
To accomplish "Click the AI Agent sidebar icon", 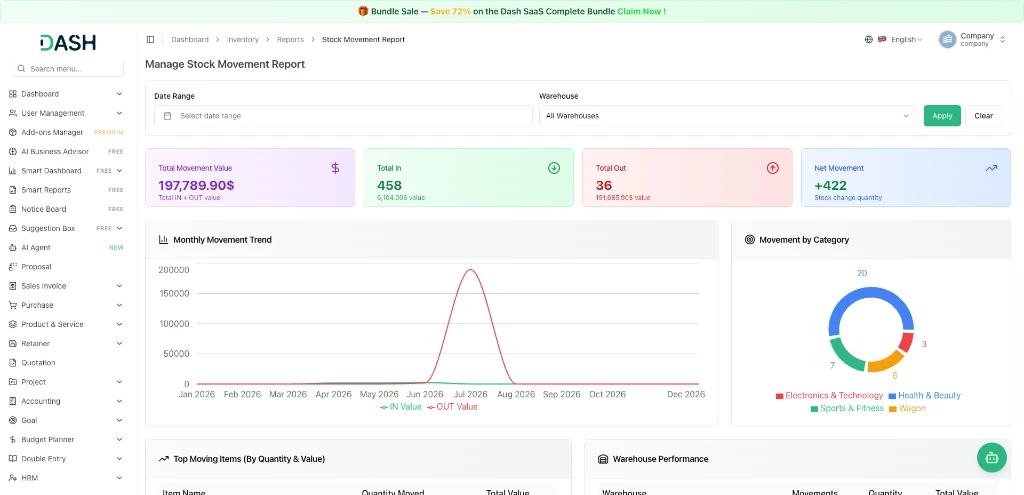I will (12, 248).
